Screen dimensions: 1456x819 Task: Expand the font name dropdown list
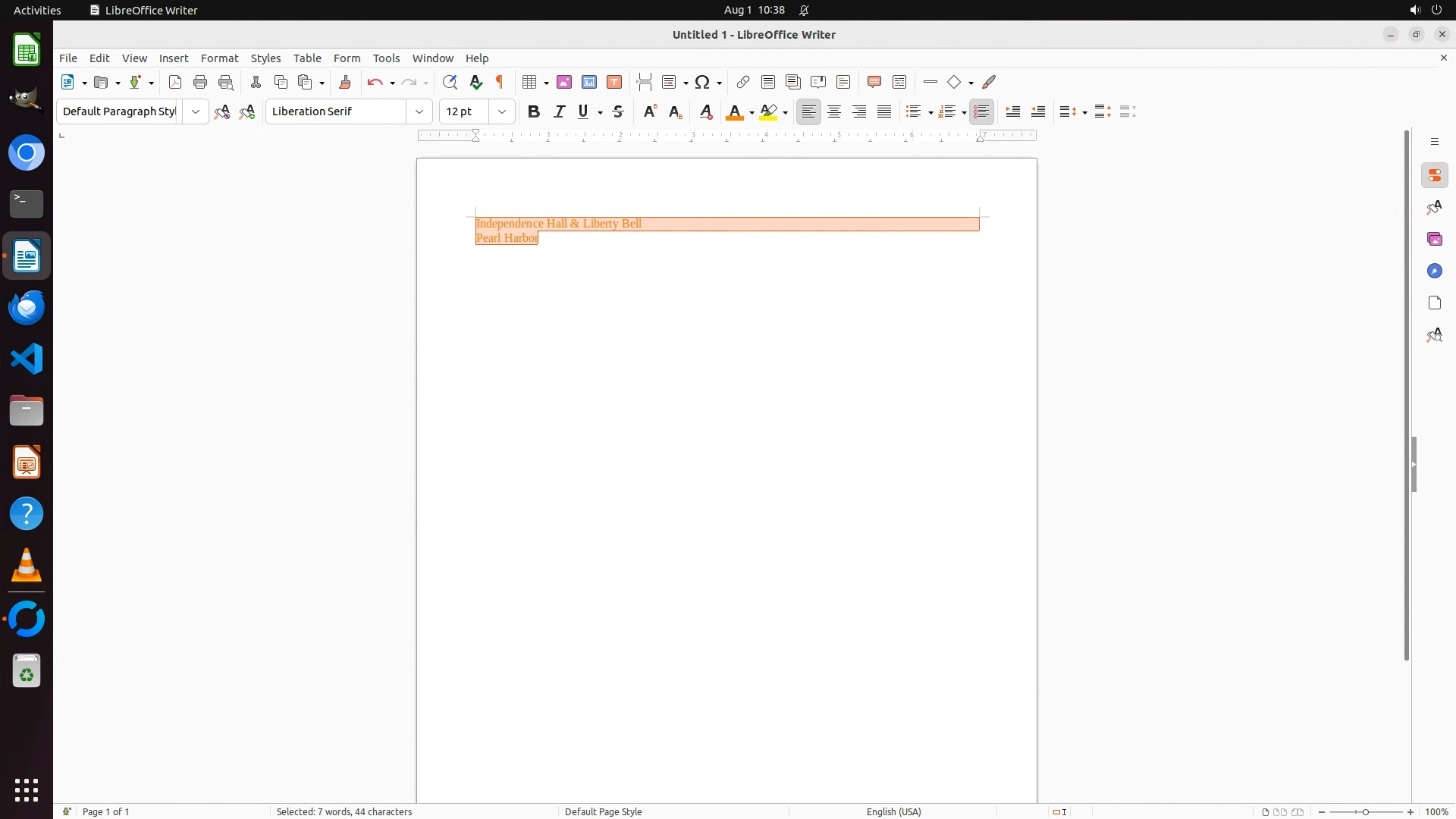tap(419, 111)
